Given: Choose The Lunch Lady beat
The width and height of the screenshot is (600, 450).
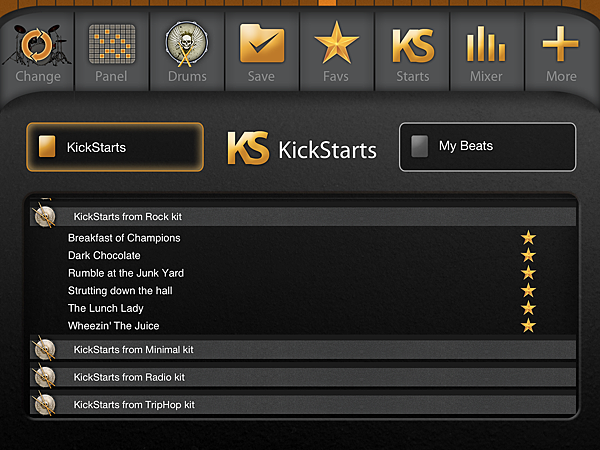Looking at the screenshot, I should [106, 308].
